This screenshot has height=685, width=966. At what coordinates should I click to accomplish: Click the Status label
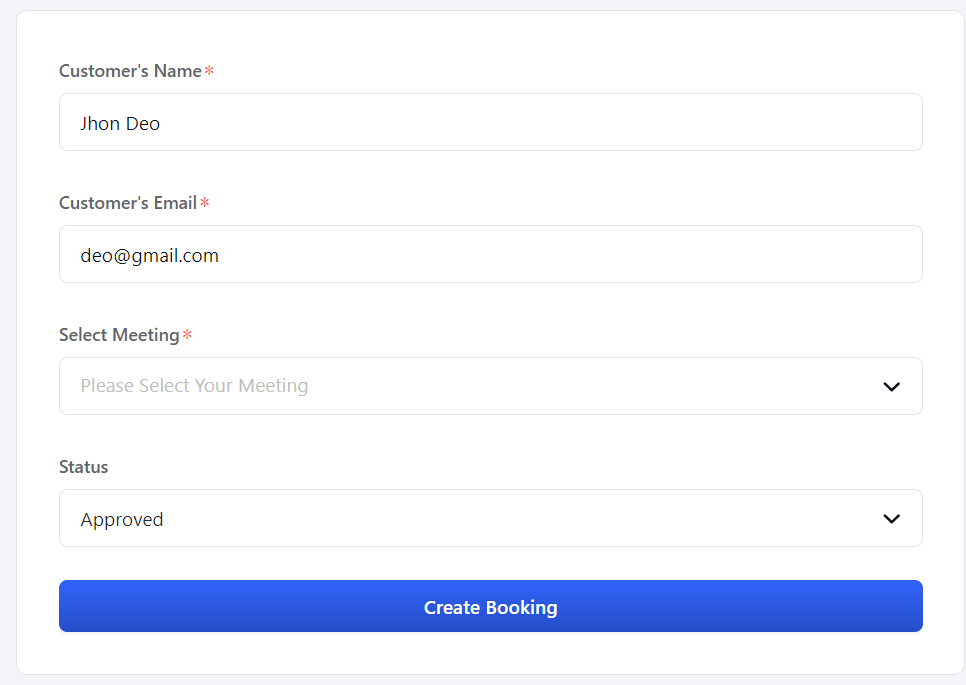(83, 466)
